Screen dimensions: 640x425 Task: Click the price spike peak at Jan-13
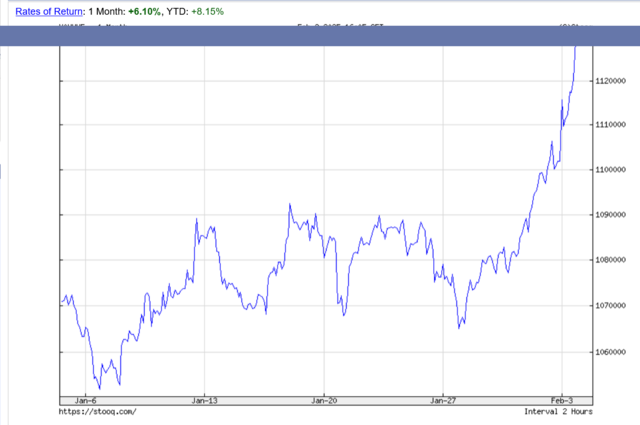point(196,218)
